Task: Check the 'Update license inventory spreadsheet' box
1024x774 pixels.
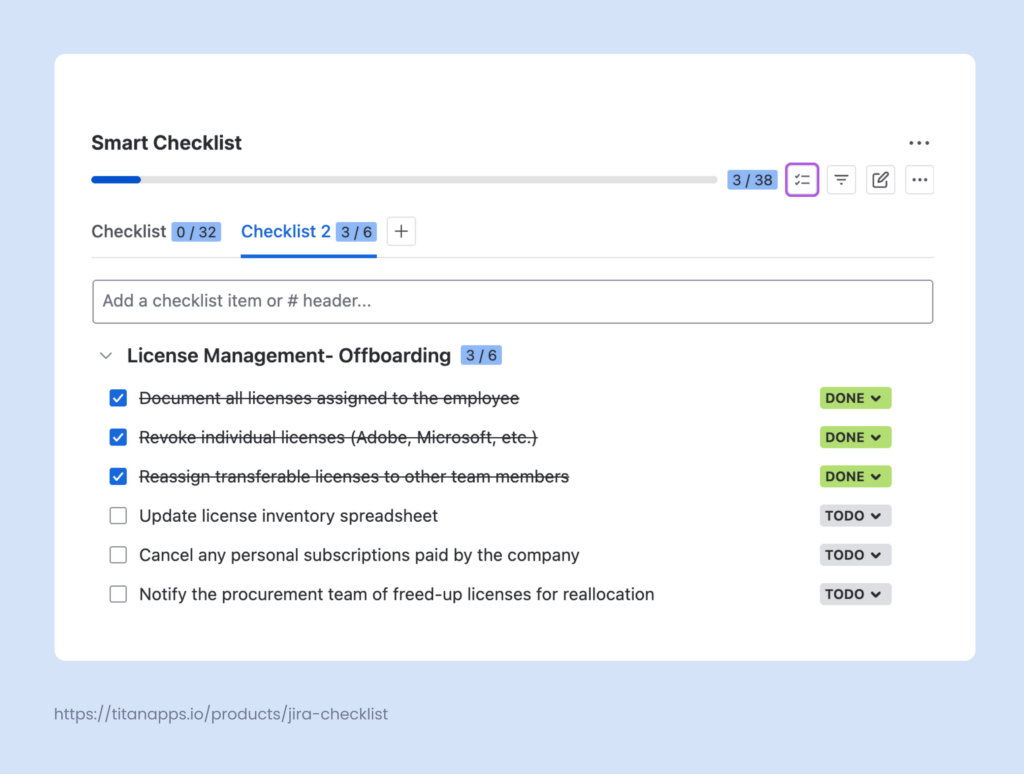Action: tap(118, 515)
